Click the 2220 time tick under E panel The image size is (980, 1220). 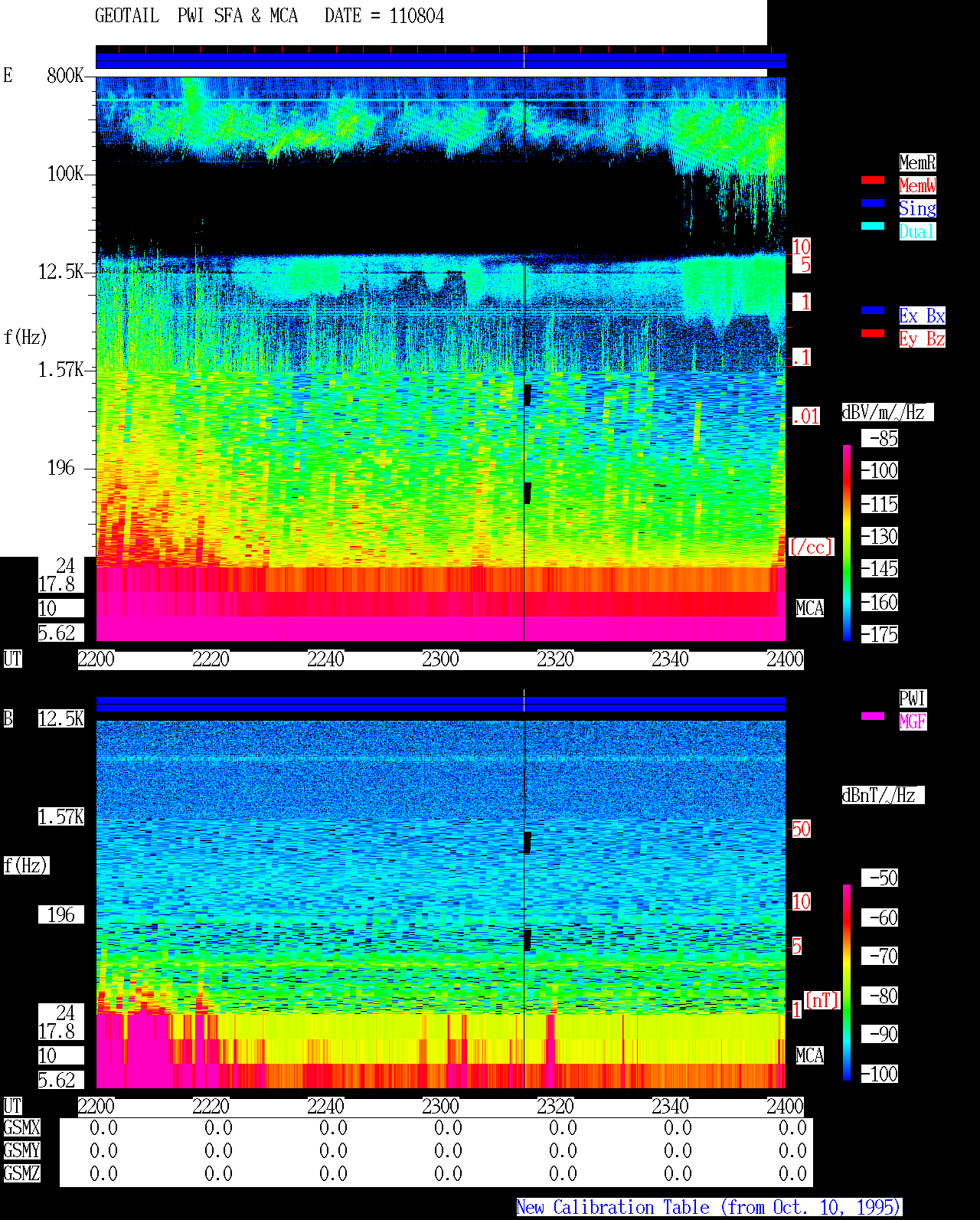[x=211, y=659]
